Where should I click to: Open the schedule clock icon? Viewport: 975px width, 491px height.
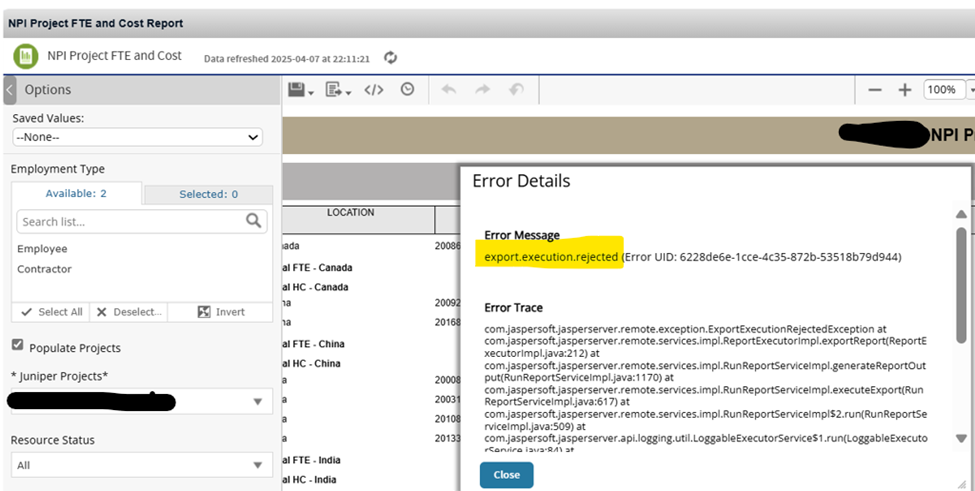[x=407, y=89]
